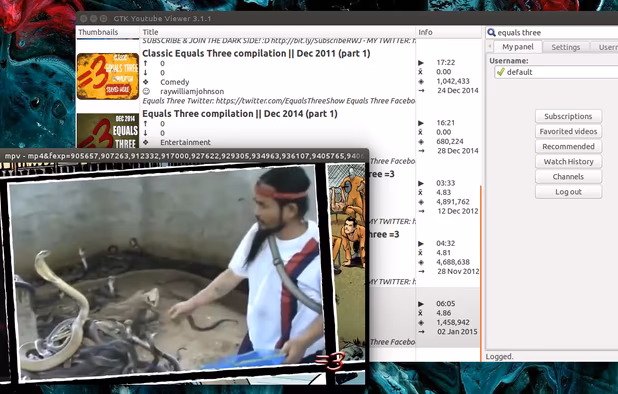Image resolution: width=618 pixels, height=394 pixels.
Task: Click the play icon next to 06:05
Action: pos(421,304)
